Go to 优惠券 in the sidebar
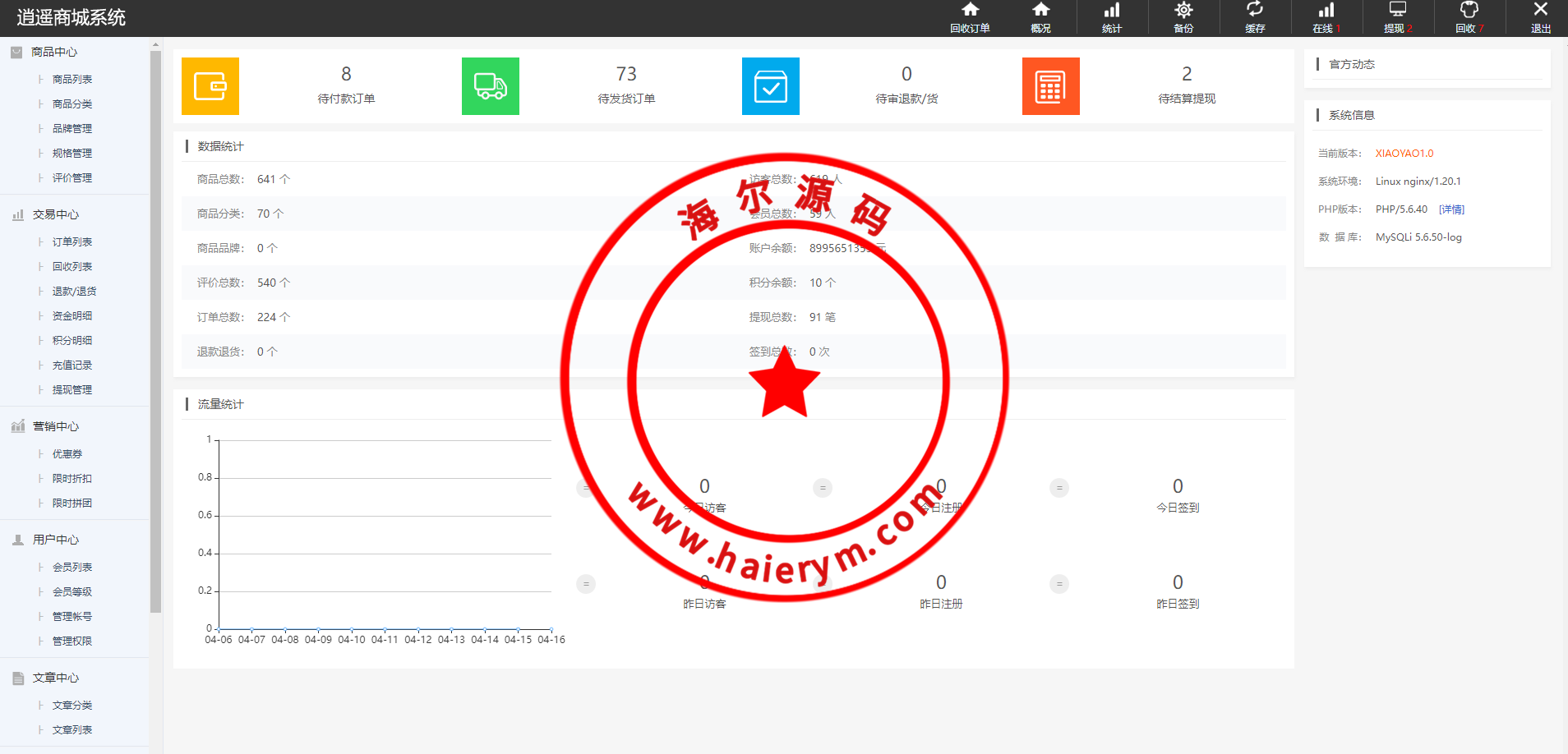 (x=67, y=454)
